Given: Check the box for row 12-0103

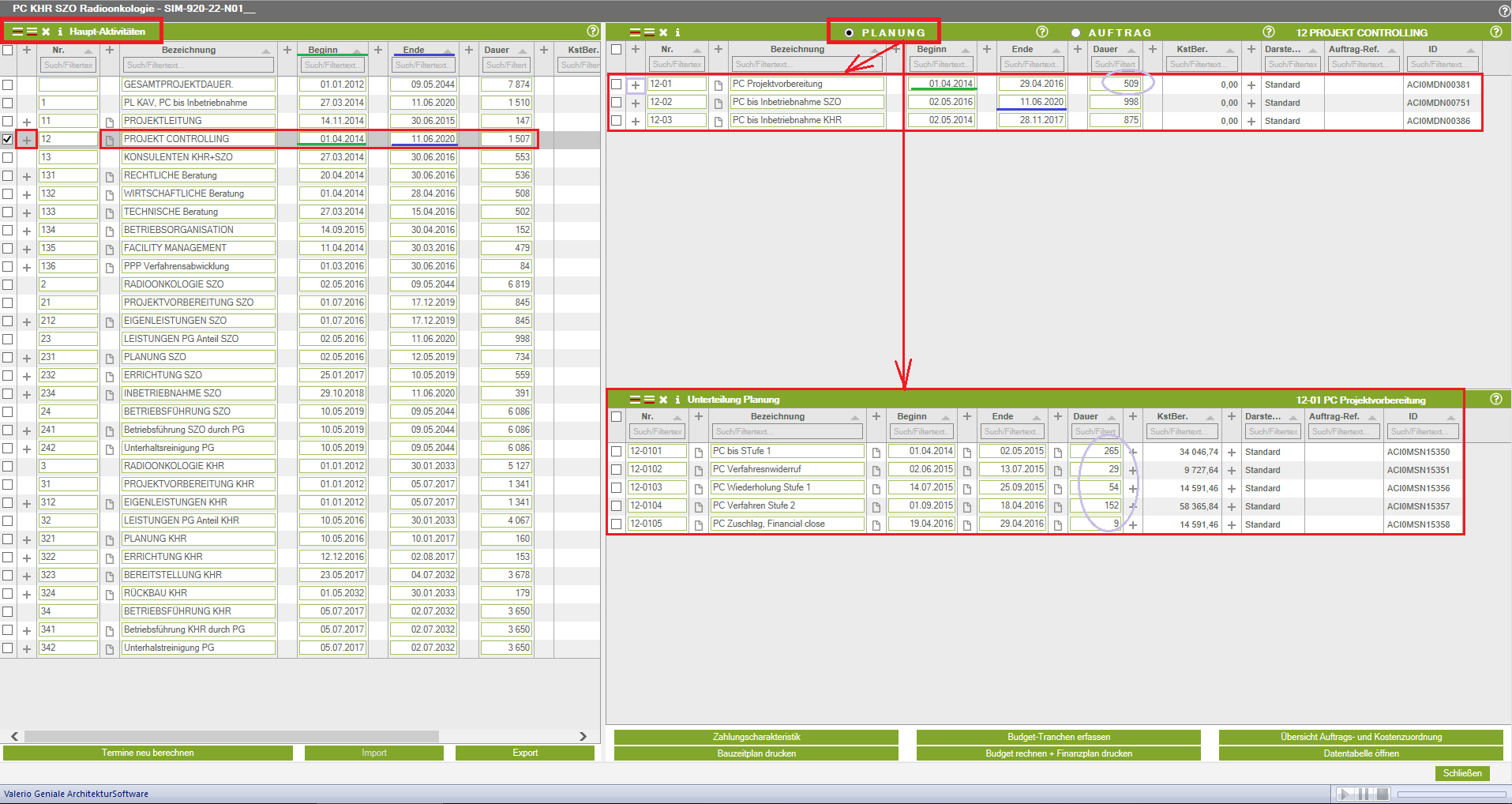Looking at the screenshot, I should (617, 488).
